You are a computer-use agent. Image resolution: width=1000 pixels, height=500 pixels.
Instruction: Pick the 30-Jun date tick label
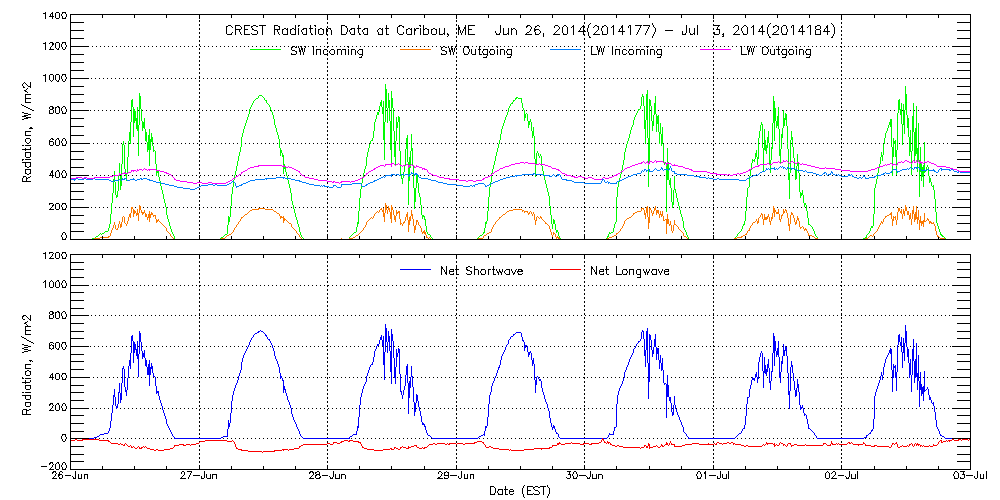(585, 477)
